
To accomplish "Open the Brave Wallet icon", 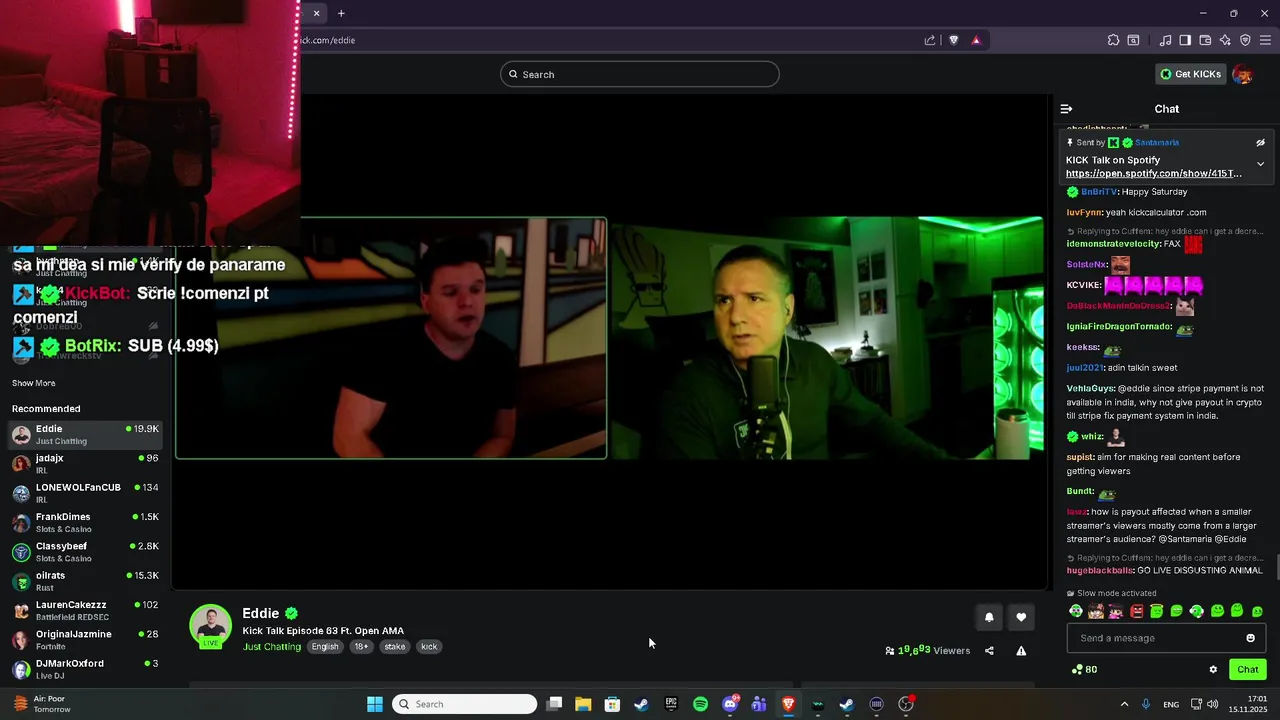I will (1205, 40).
